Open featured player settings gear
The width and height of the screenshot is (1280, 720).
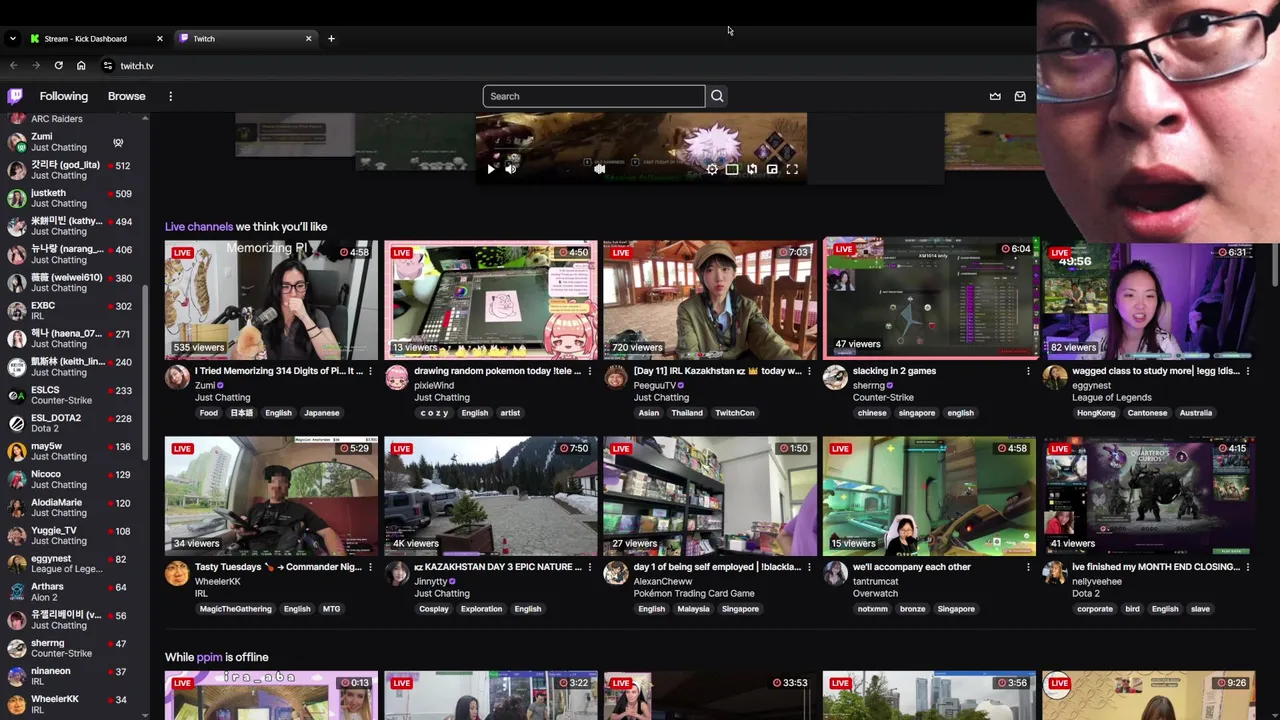(x=712, y=169)
